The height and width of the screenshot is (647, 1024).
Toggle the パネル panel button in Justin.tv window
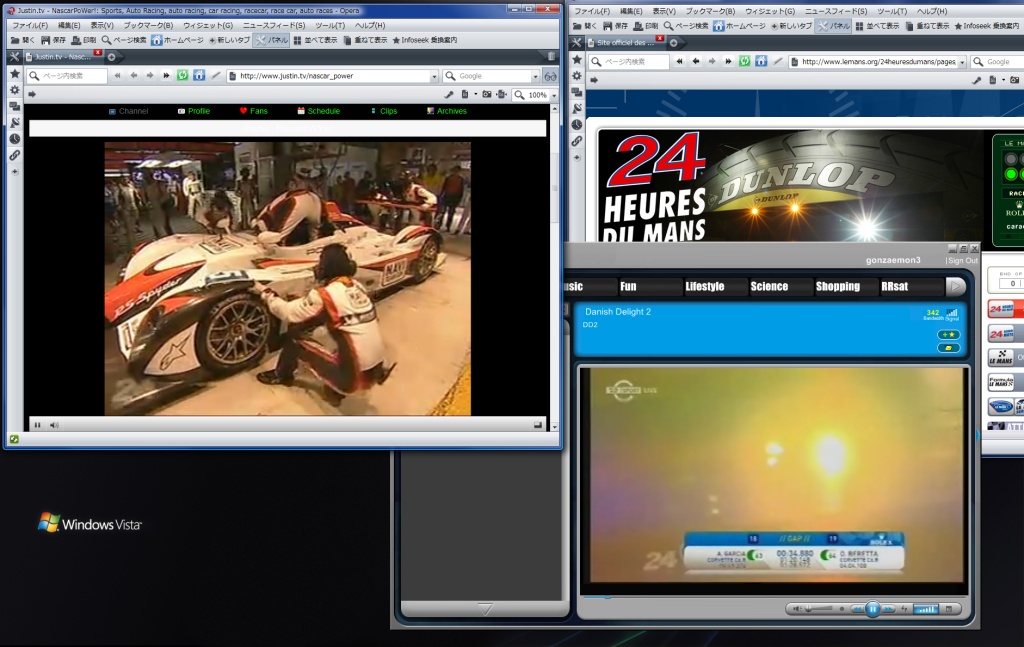click(272, 40)
